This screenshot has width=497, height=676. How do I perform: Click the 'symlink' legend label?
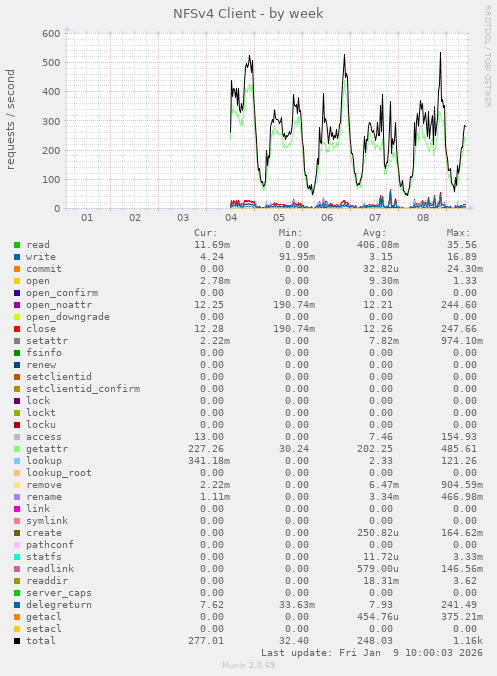click(x=47, y=521)
